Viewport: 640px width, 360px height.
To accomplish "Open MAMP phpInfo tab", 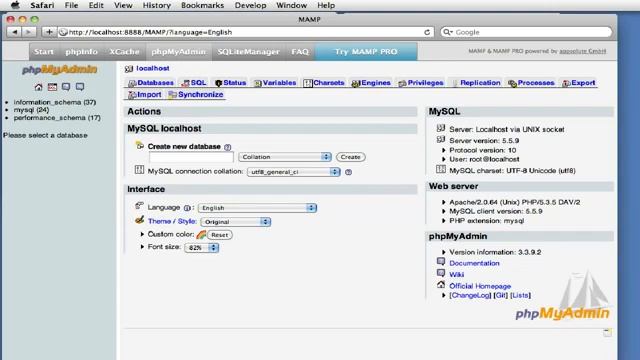I will pos(82,52).
